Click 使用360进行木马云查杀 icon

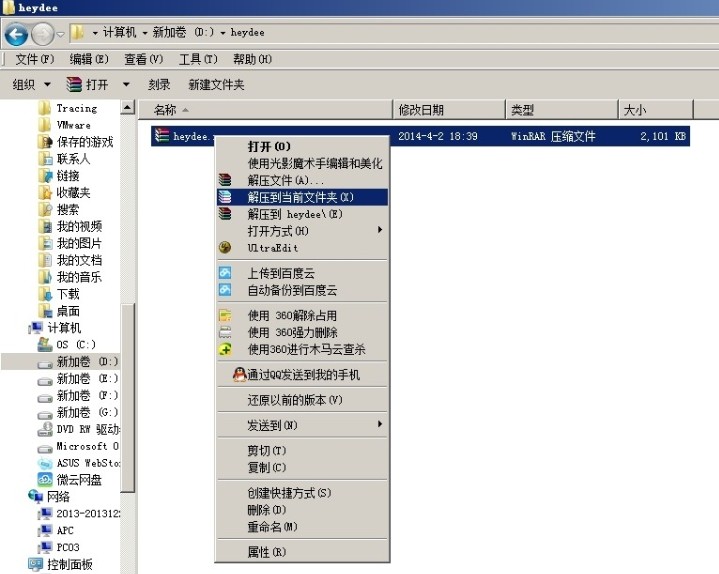[x=225, y=349]
